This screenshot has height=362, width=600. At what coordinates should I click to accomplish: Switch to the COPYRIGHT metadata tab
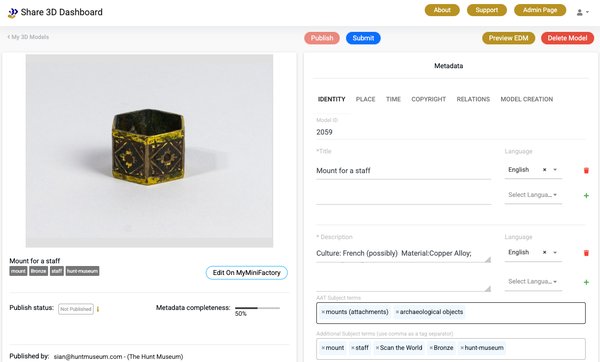tap(429, 99)
